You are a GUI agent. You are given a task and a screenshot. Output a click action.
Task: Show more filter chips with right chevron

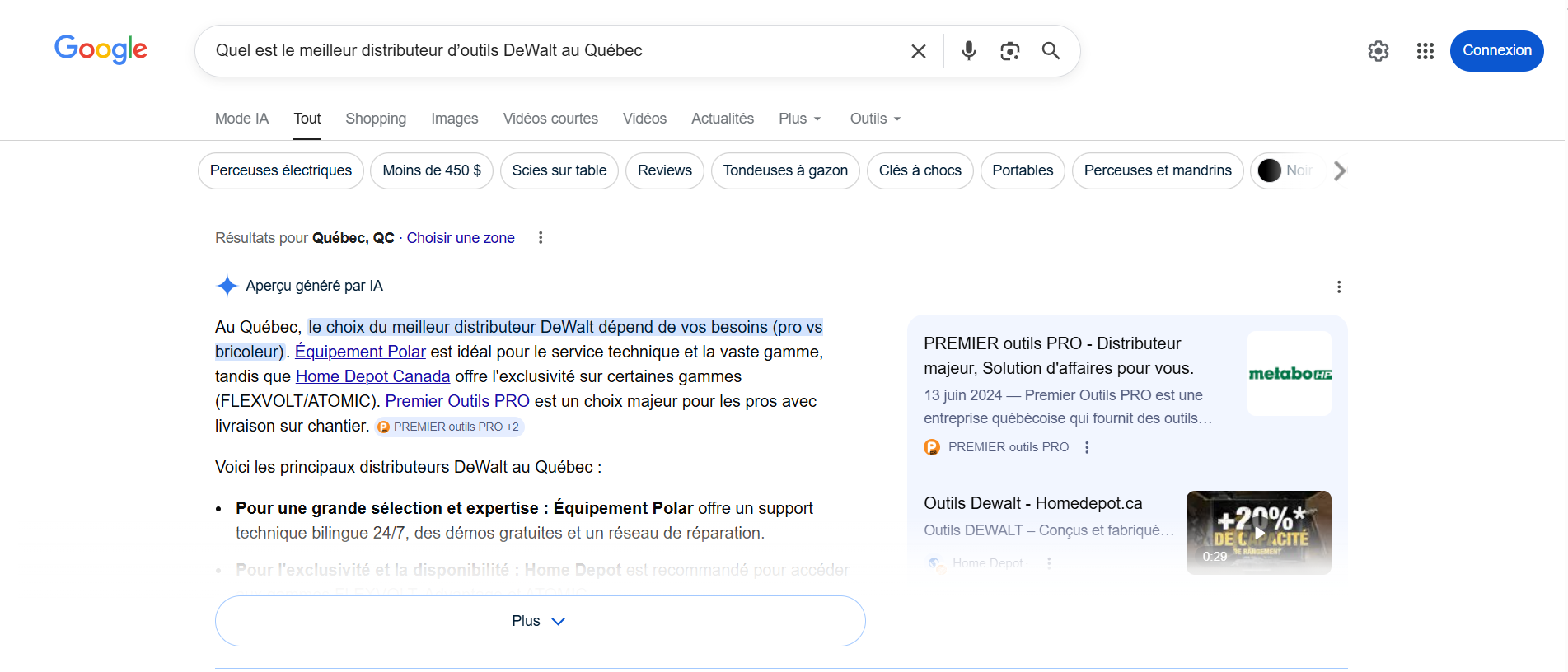(x=1340, y=170)
